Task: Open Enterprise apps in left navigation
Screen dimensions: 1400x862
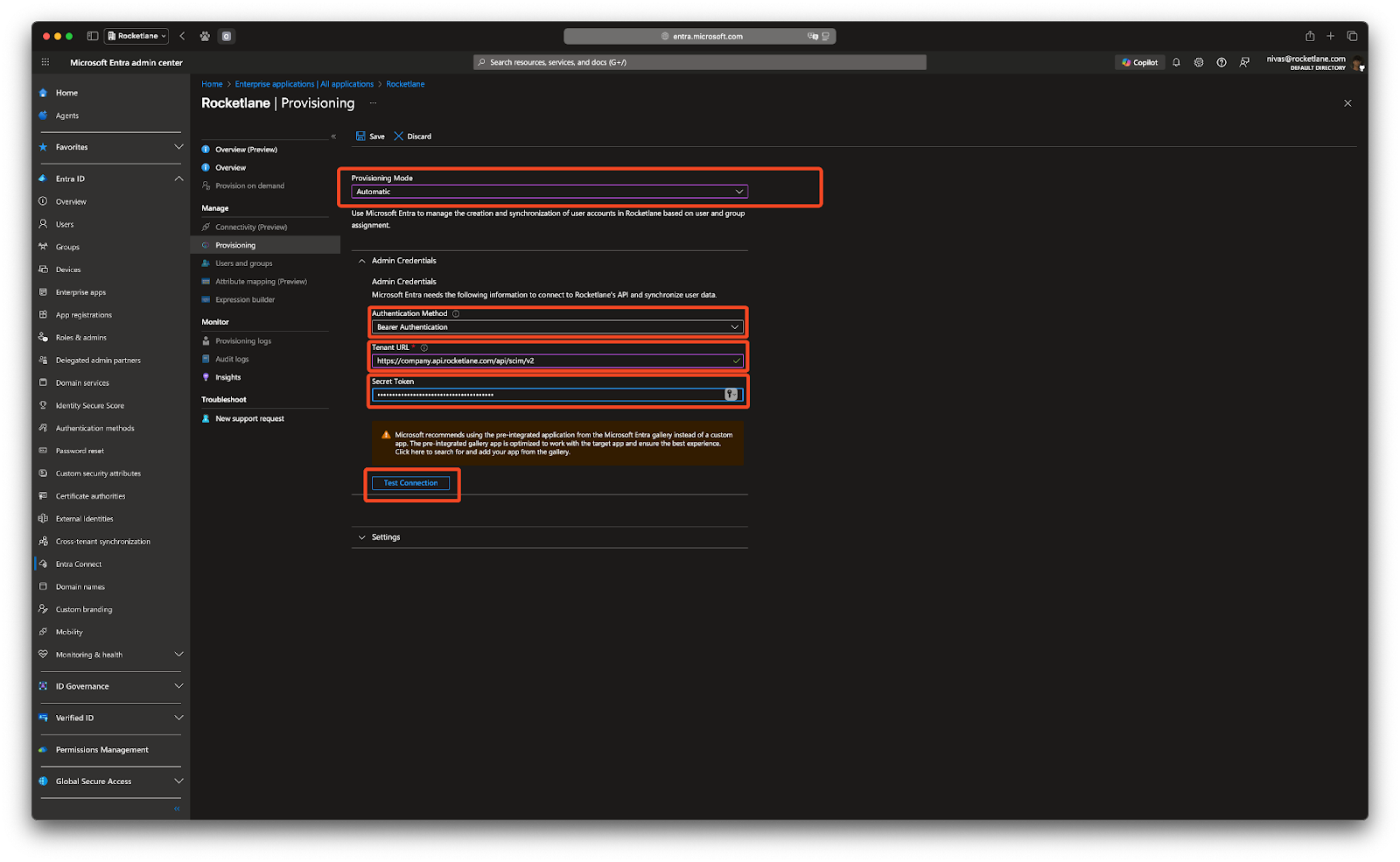Action: pyautogui.click(x=80, y=292)
